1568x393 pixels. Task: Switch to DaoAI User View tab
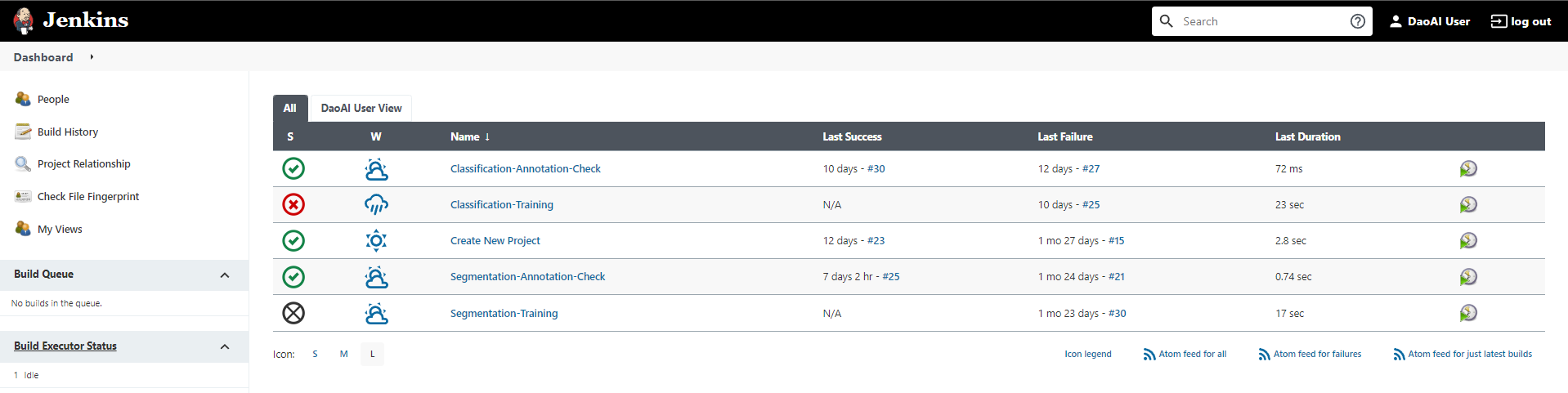point(361,108)
